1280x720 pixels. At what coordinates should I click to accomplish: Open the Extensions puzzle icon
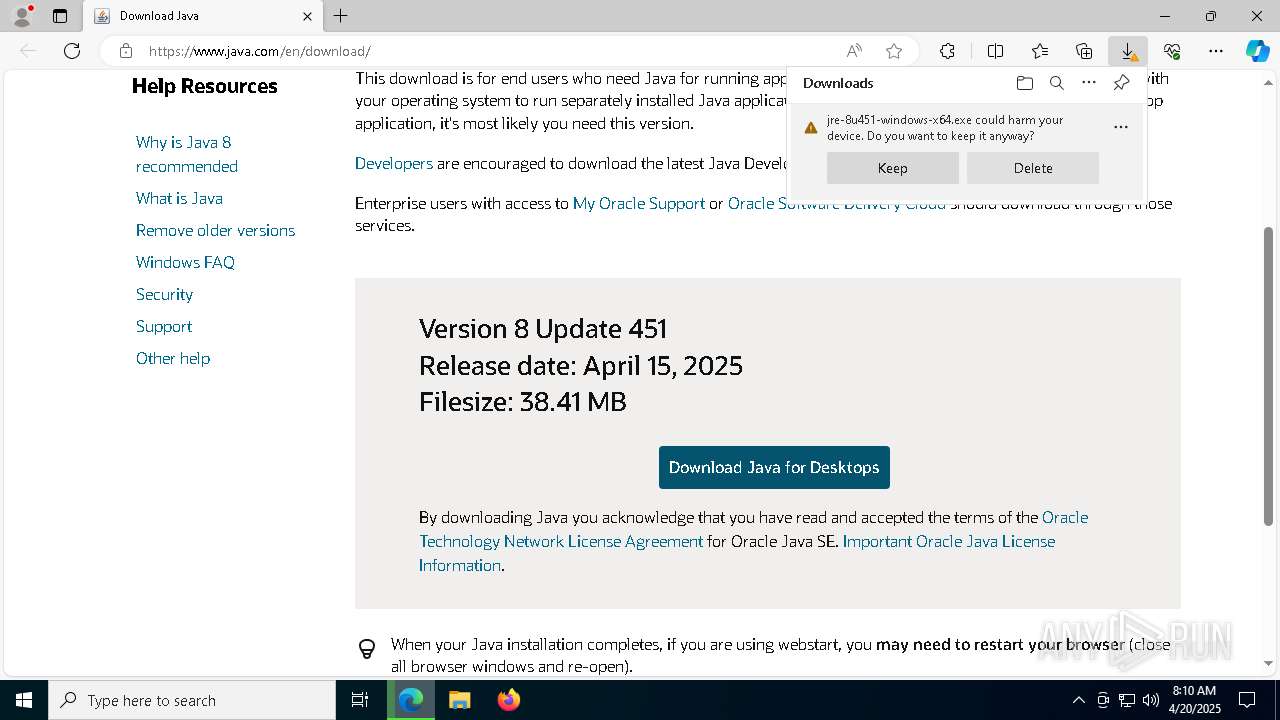(x=947, y=51)
